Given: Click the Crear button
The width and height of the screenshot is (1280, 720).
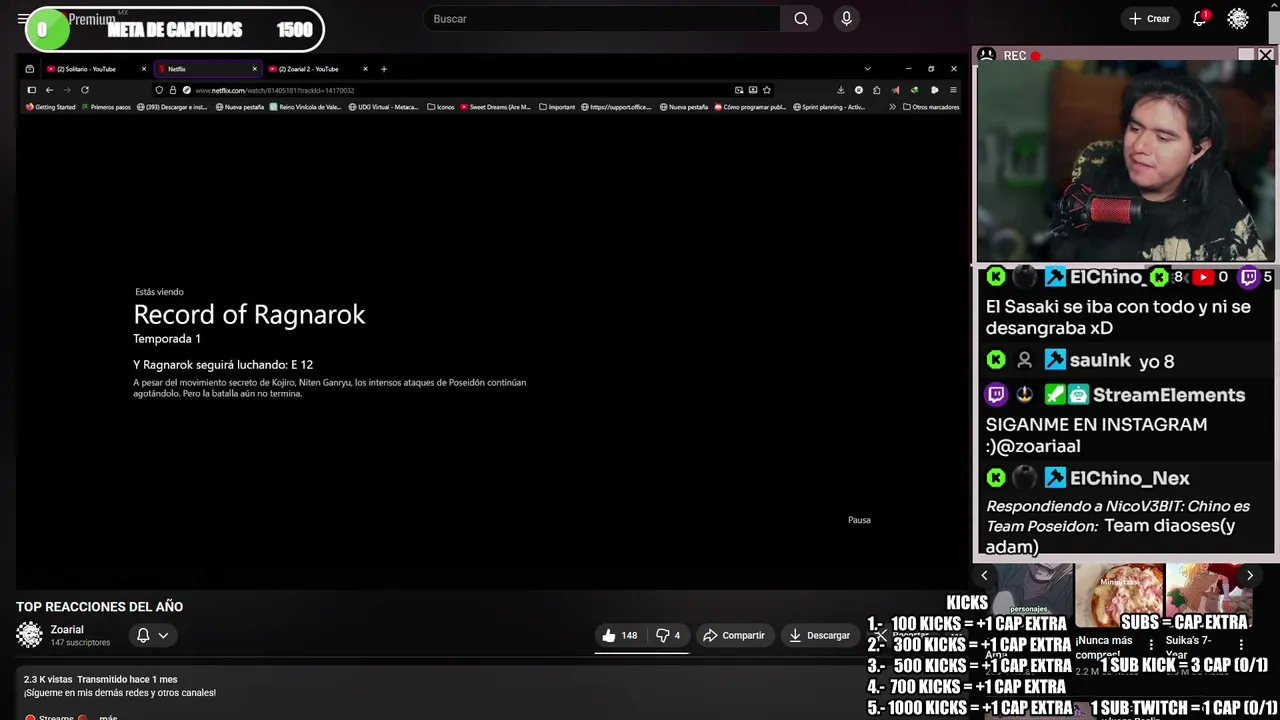Looking at the screenshot, I should [x=1149, y=19].
